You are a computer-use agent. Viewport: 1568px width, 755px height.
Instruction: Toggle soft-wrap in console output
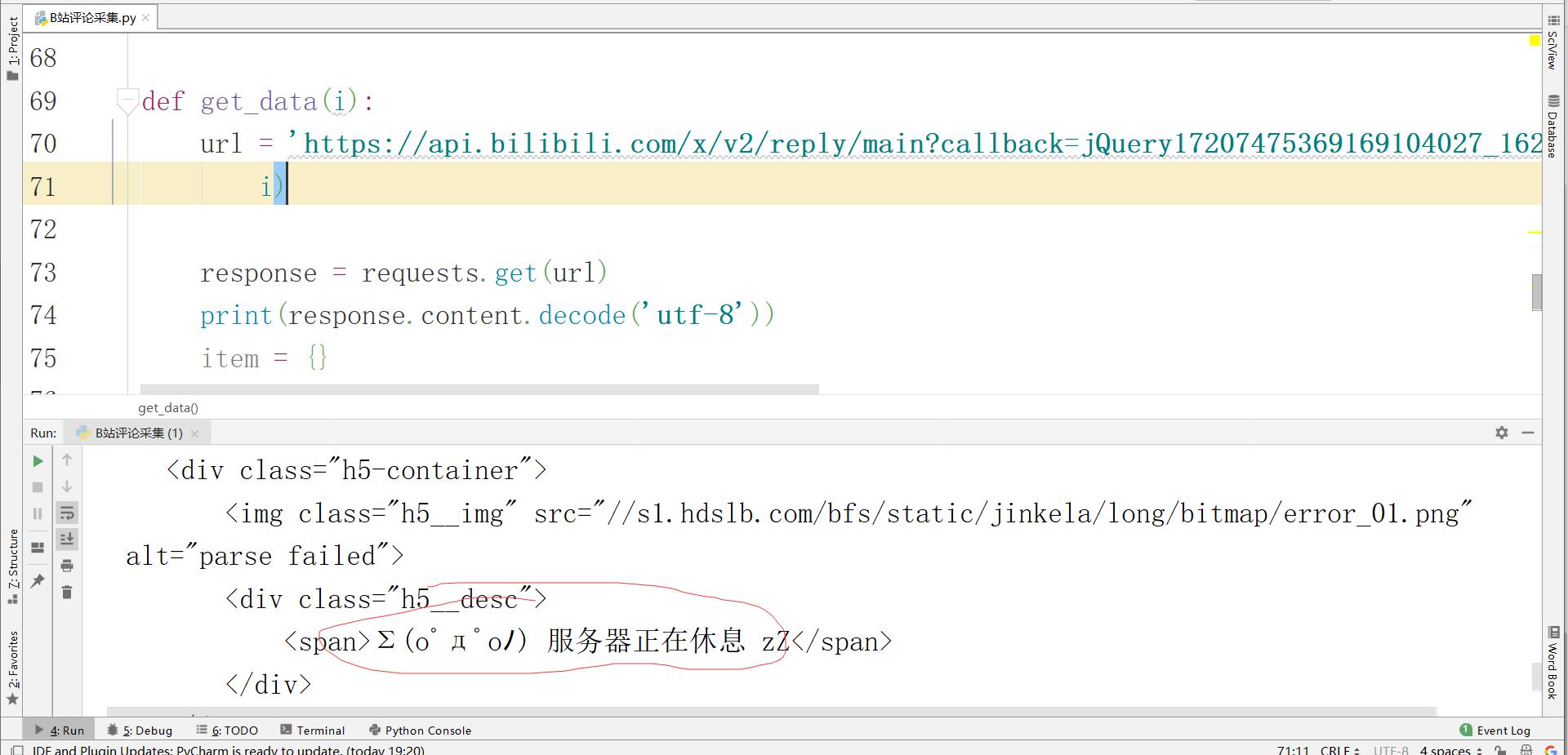[67, 513]
